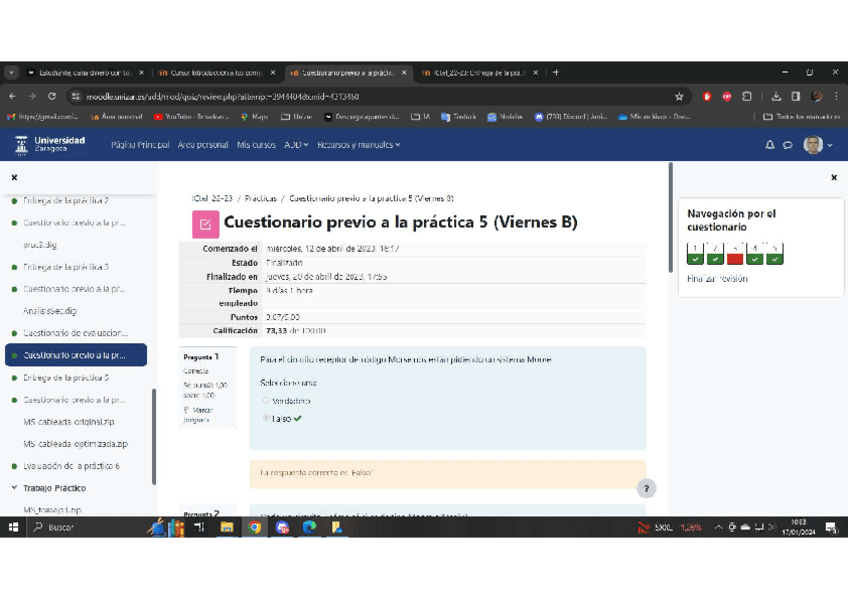Open the Chrome downloads icon
Screen dimensions: 848x599
776,96
